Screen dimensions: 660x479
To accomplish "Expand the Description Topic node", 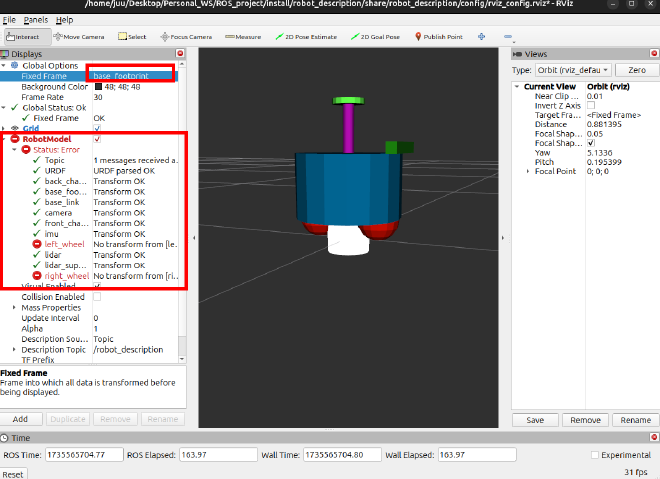I will [14, 349].
